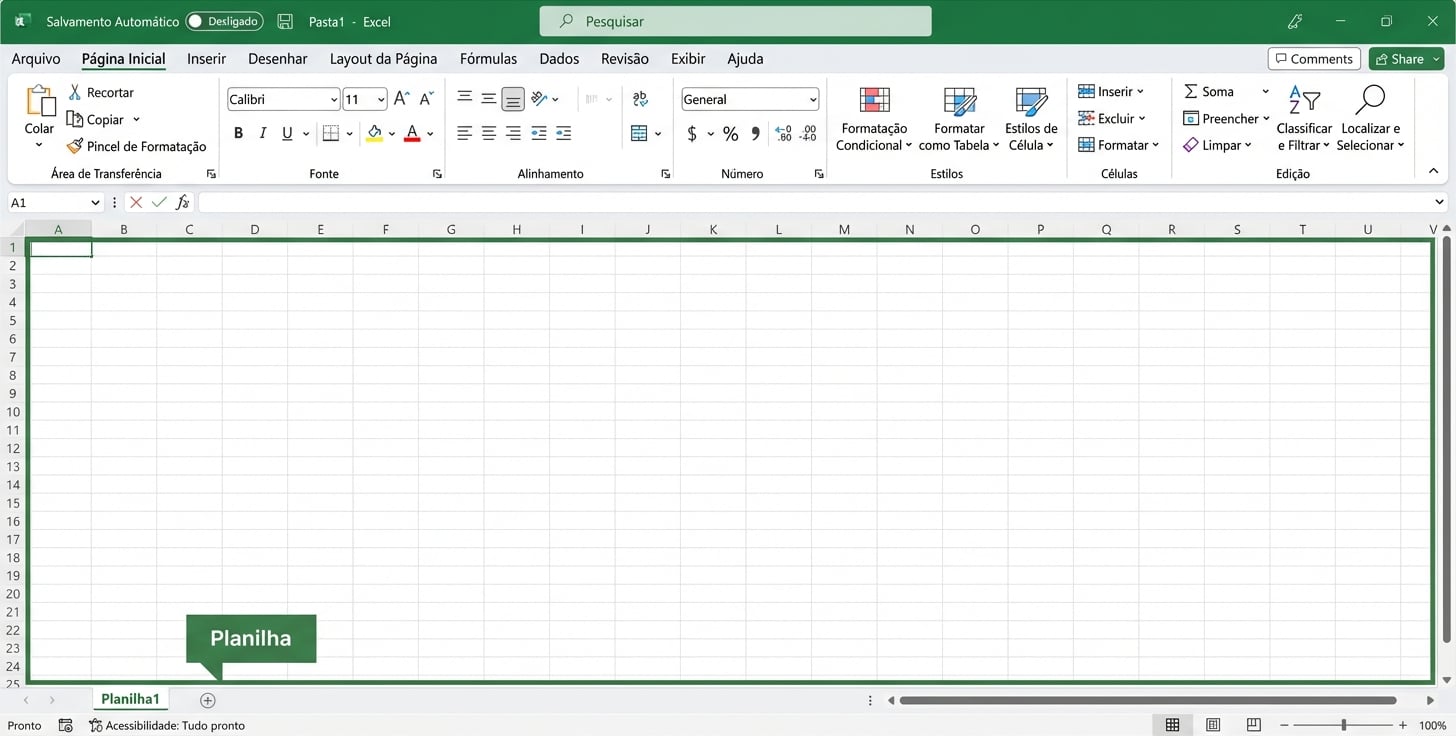
Task: Click merge and center icon
Action: 640,133
